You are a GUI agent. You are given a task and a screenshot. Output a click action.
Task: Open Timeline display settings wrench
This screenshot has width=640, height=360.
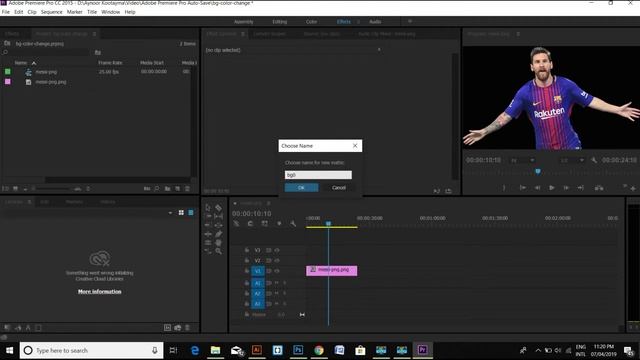pyautogui.click(x=293, y=223)
